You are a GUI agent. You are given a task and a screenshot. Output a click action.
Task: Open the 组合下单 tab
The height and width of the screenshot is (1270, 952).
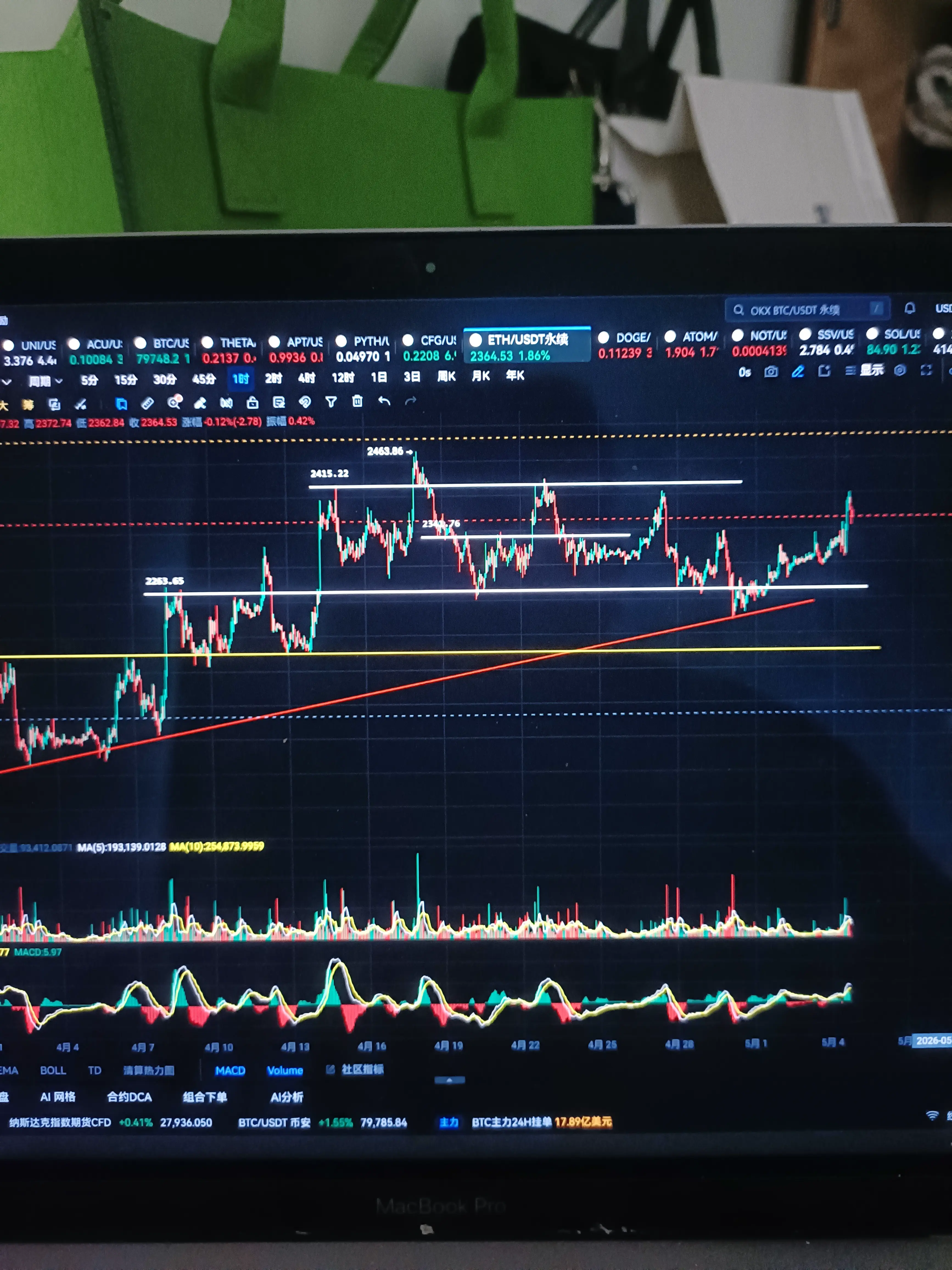tap(205, 1097)
